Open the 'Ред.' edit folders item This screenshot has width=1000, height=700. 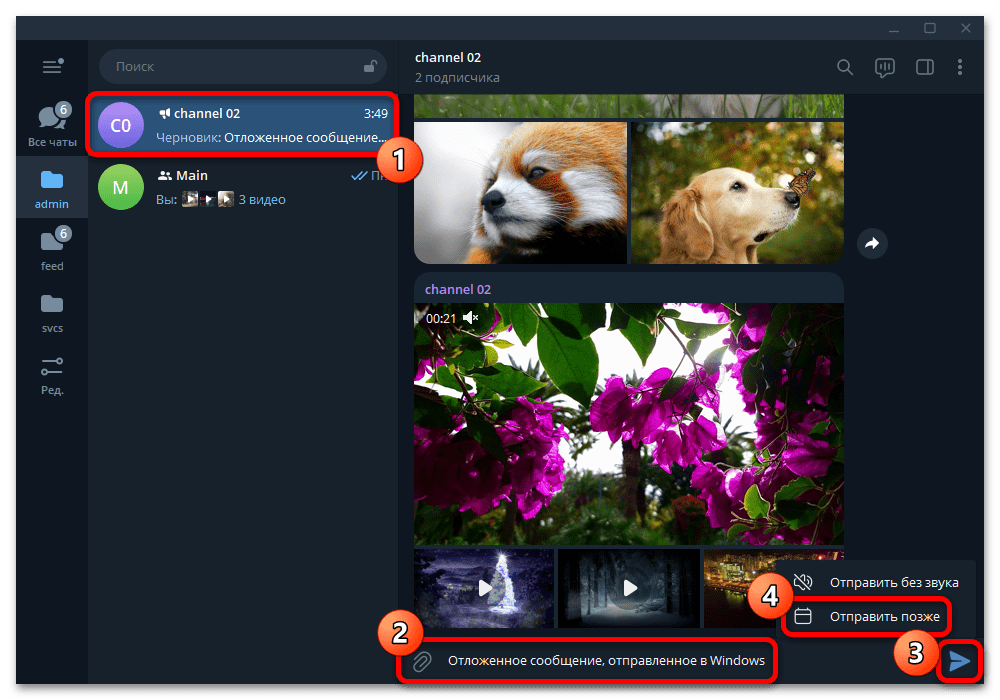52,376
